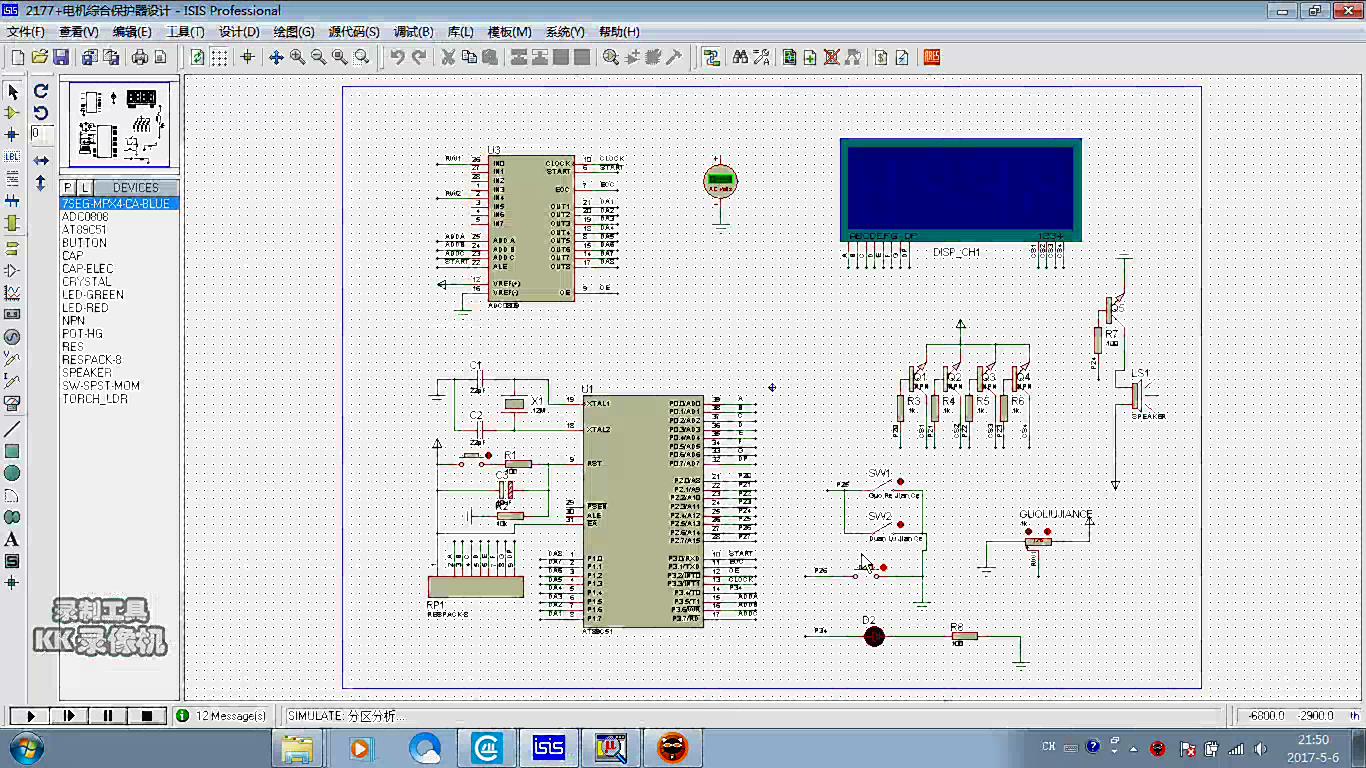Select the Pan/center view icon

click(x=276, y=57)
